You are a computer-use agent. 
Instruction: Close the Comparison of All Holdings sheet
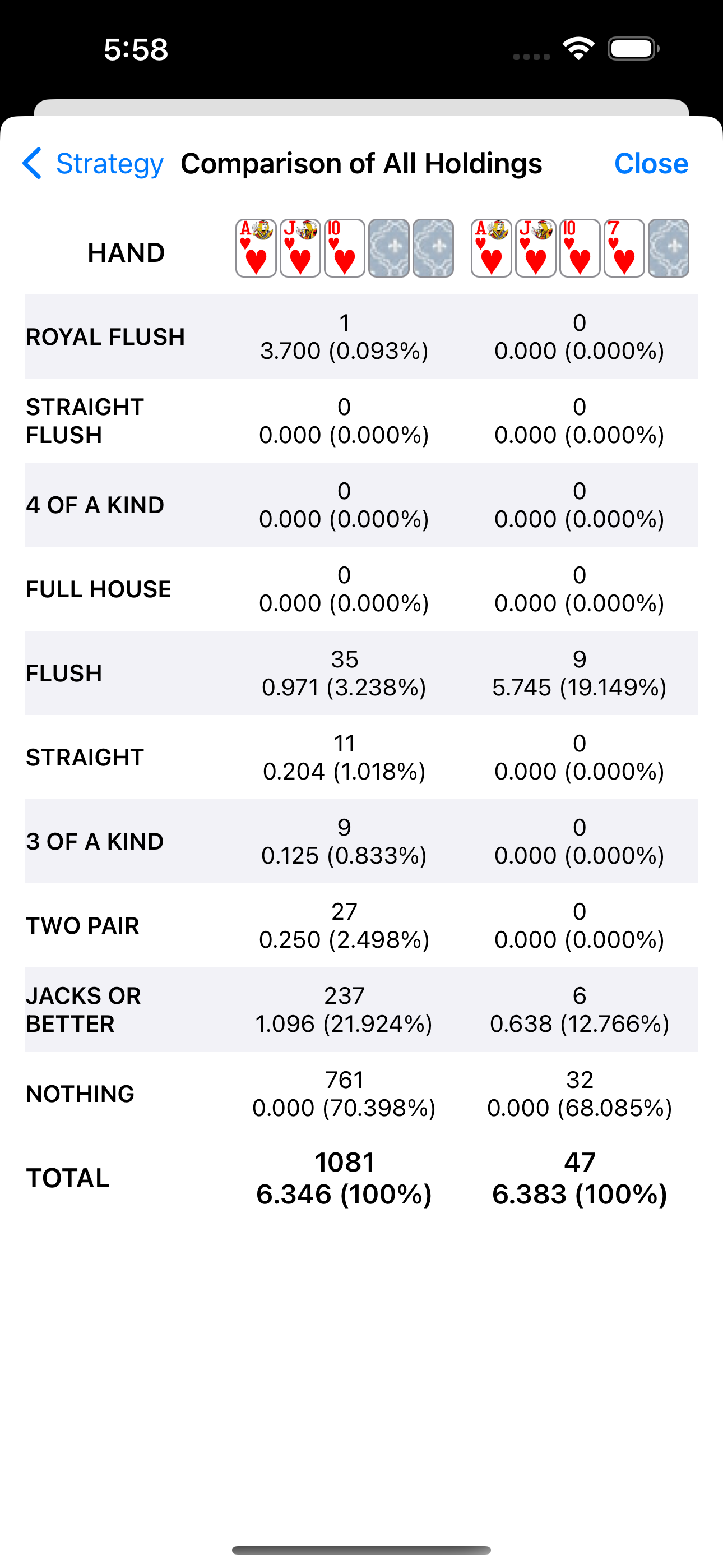click(x=651, y=163)
